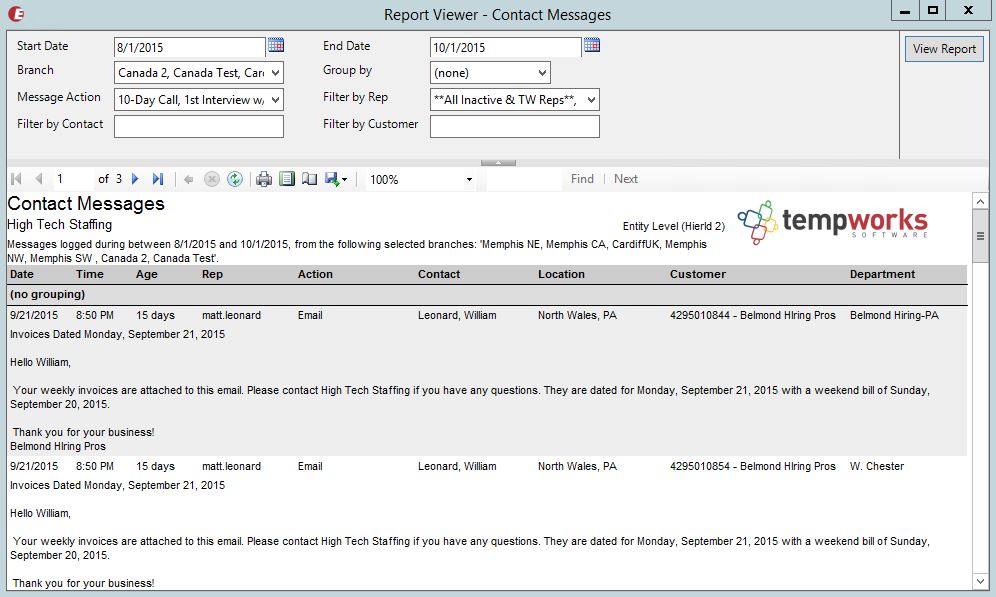The height and width of the screenshot is (597, 996).
Task: Refresh the report
Action: (x=235, y=179)
